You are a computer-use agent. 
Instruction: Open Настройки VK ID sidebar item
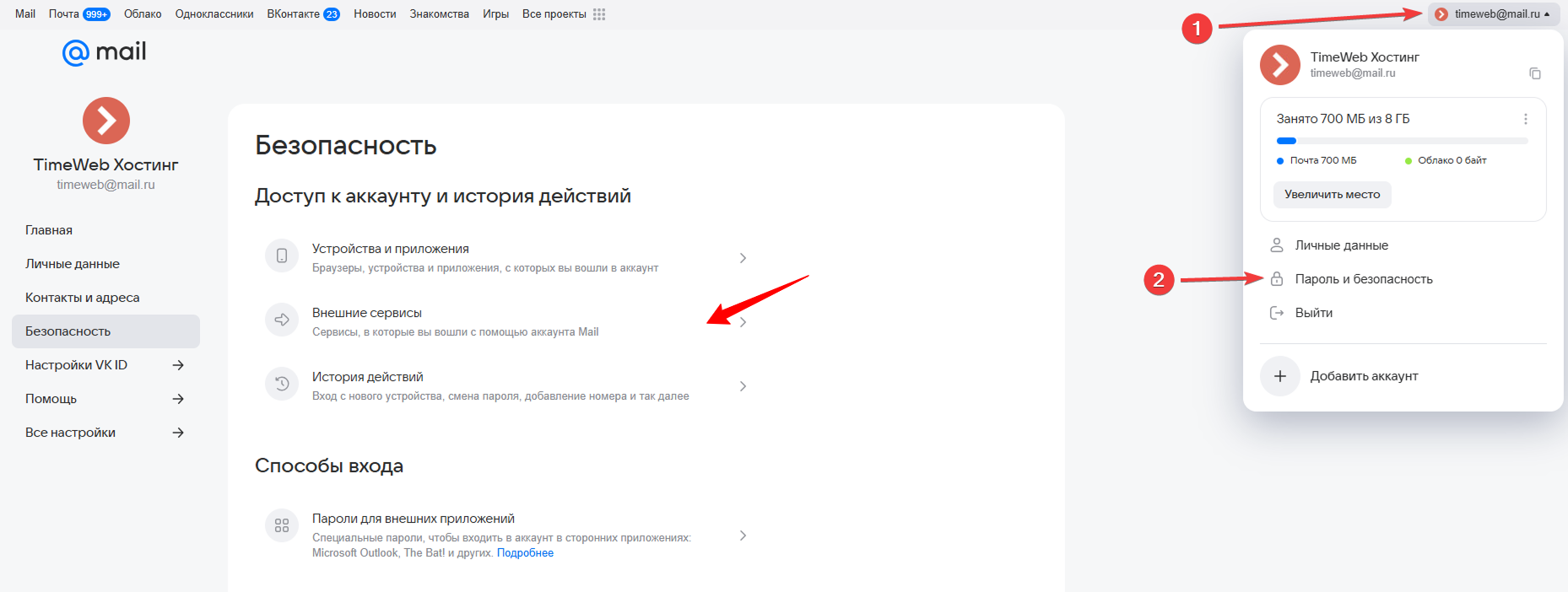tap(105, 365)
